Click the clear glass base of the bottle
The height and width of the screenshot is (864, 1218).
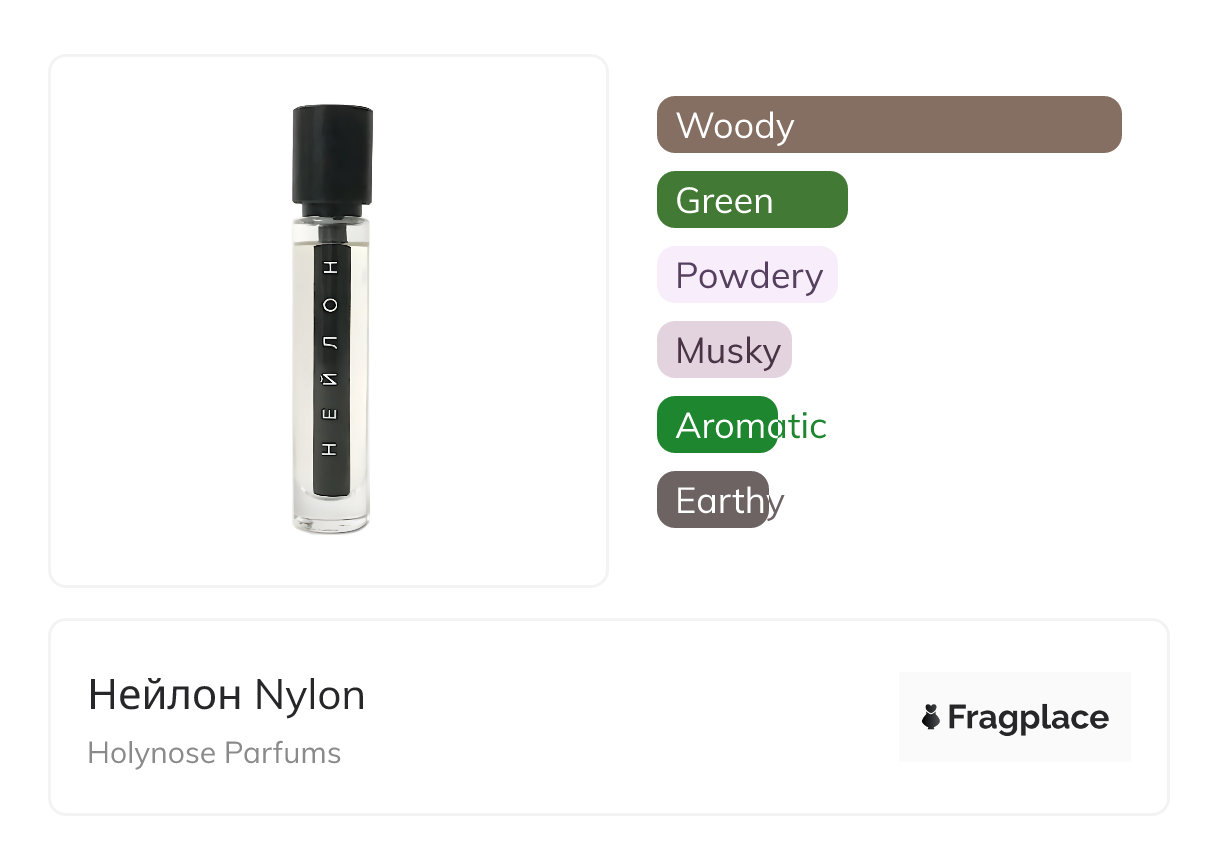click(332, 513)
